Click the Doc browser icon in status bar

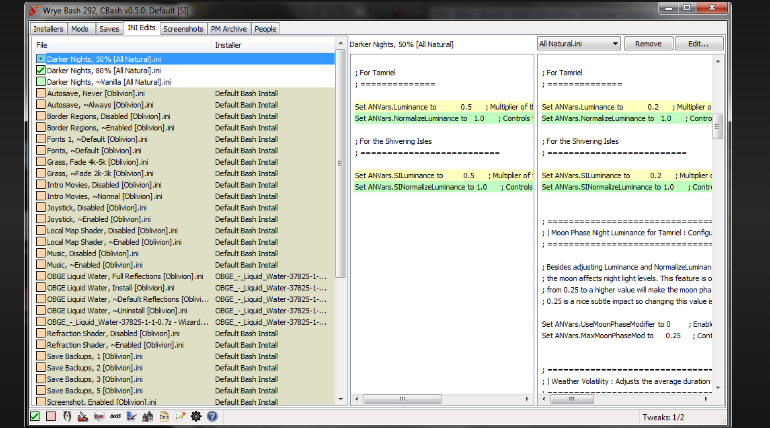tap(164, 416)
